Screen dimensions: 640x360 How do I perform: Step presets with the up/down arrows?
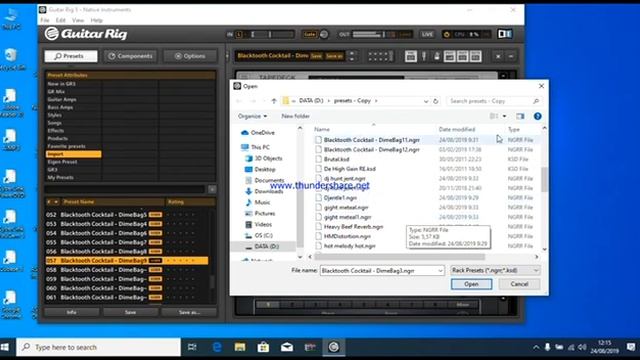(352, 56)
